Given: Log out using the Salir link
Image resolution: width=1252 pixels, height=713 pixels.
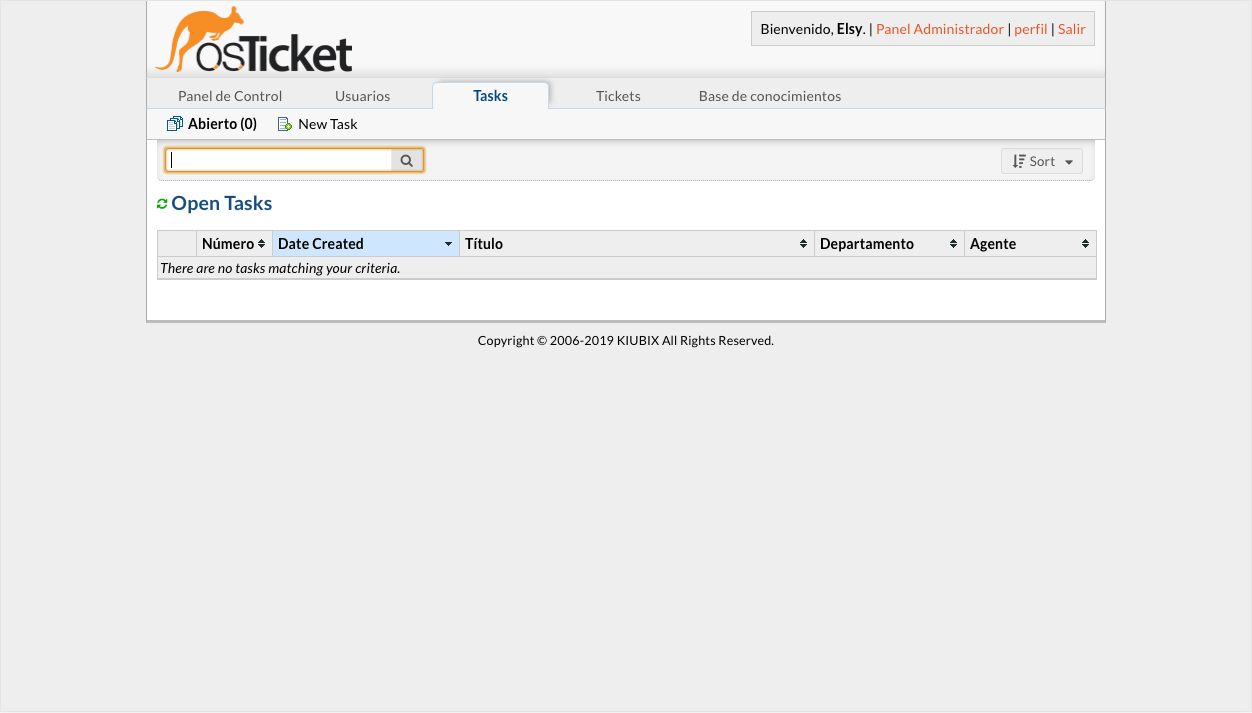Looking at the screenshot, I should (1071, 29).
